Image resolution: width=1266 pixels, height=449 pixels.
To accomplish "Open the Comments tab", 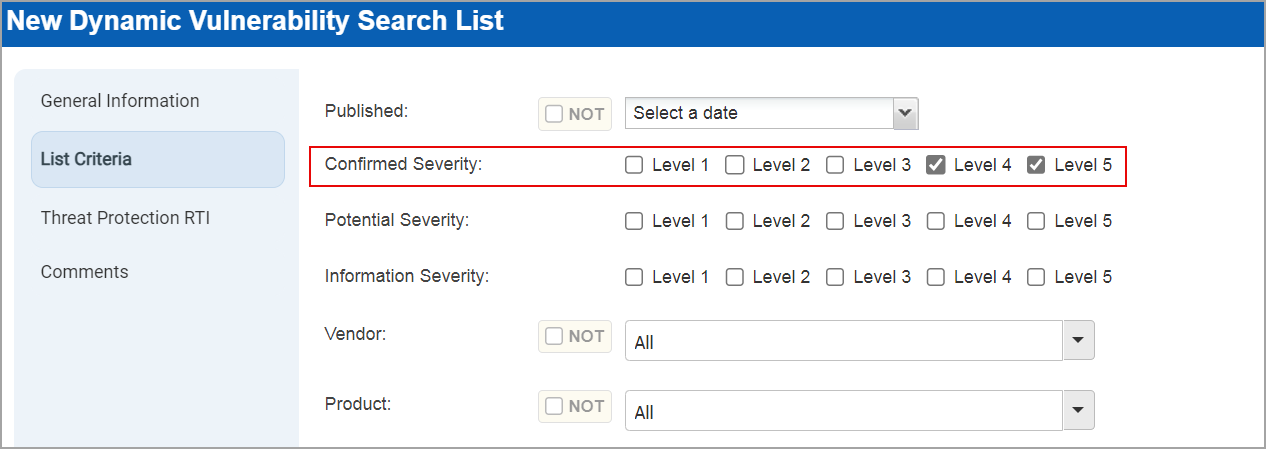I will pyautogui.click(x=85, y=272).
